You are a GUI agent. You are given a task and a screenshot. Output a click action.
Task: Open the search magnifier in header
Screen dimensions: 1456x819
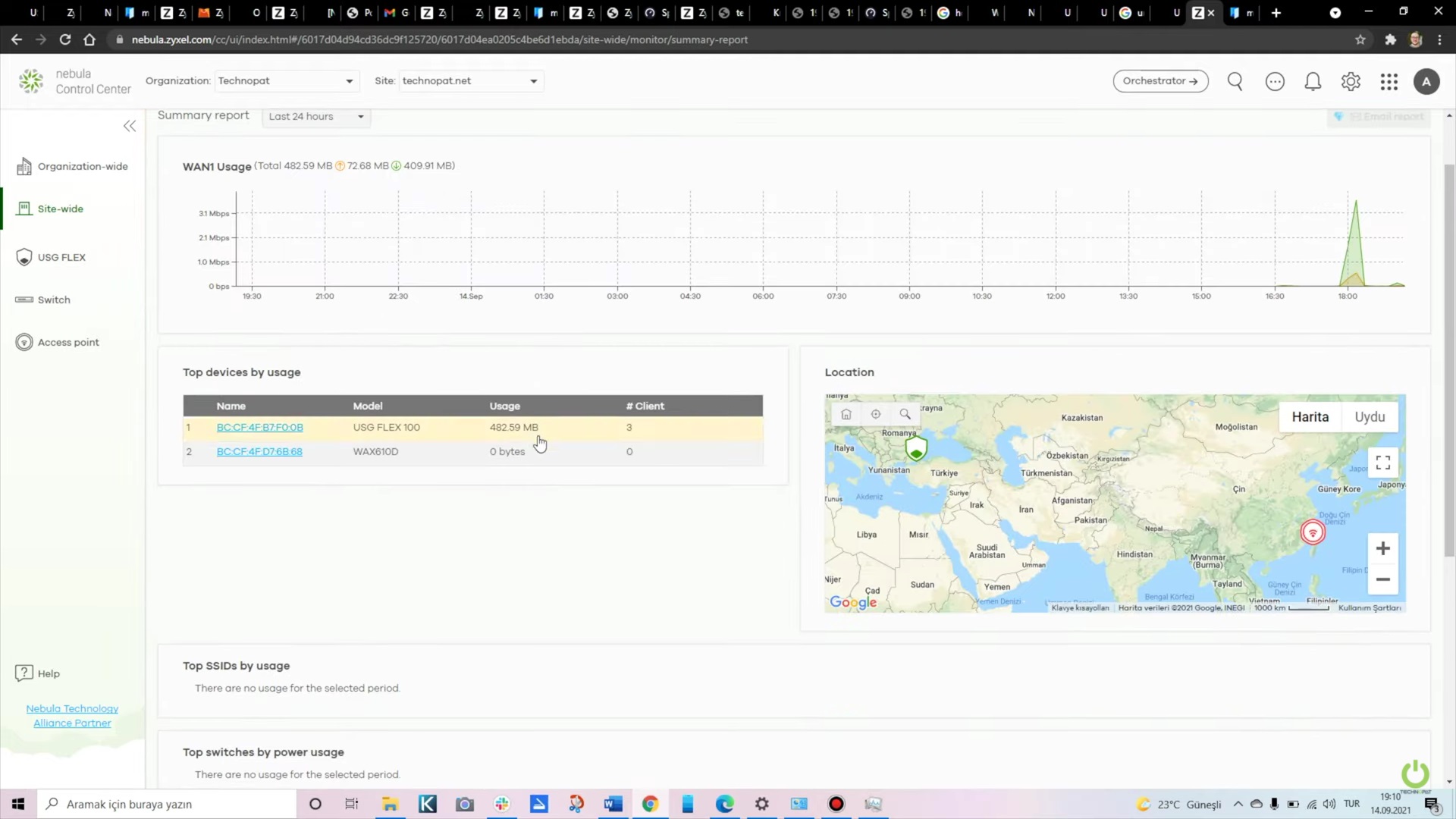[1235, 81]
